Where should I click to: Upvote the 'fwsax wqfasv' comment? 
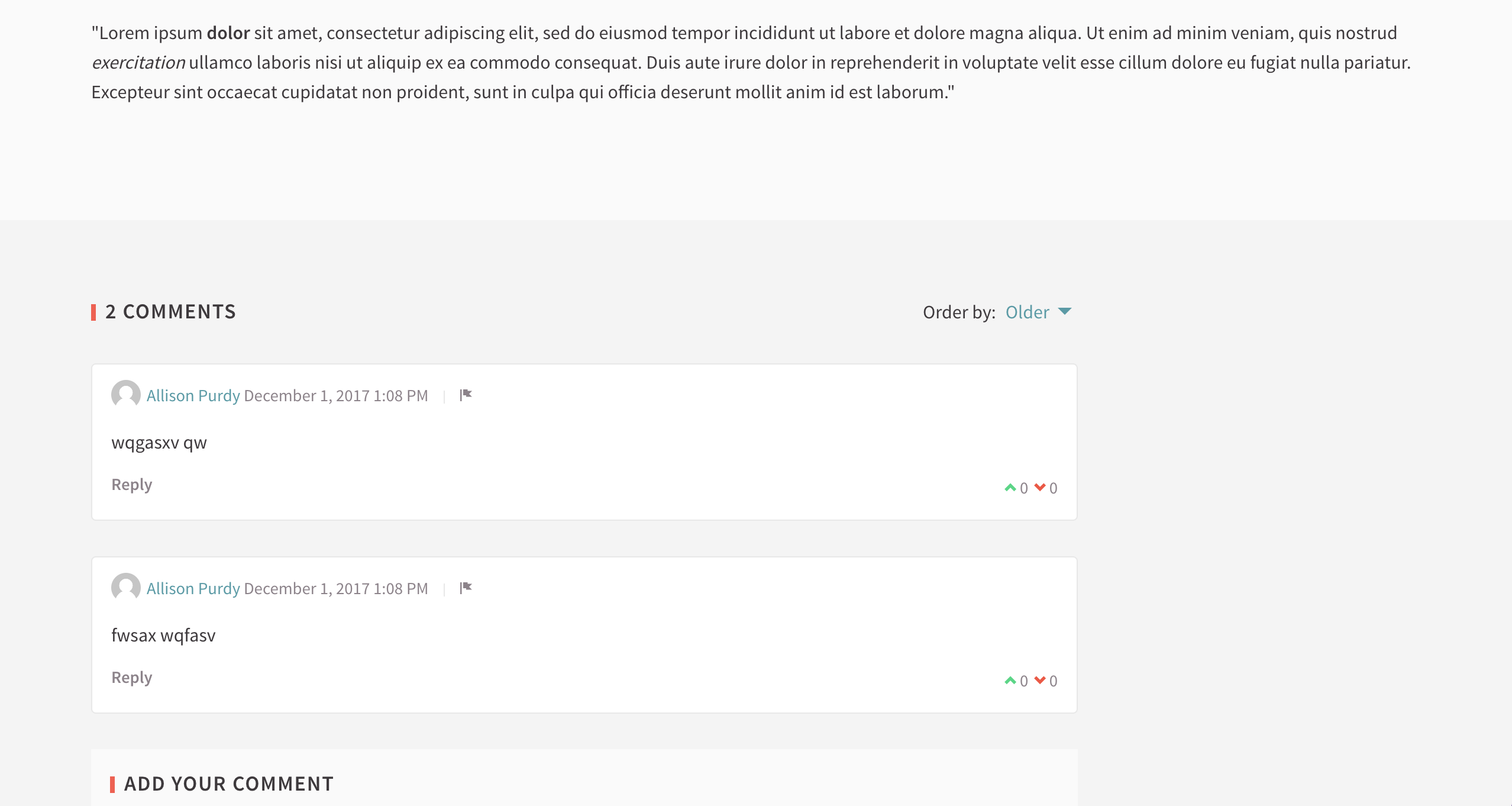[x=1011, y=679]
